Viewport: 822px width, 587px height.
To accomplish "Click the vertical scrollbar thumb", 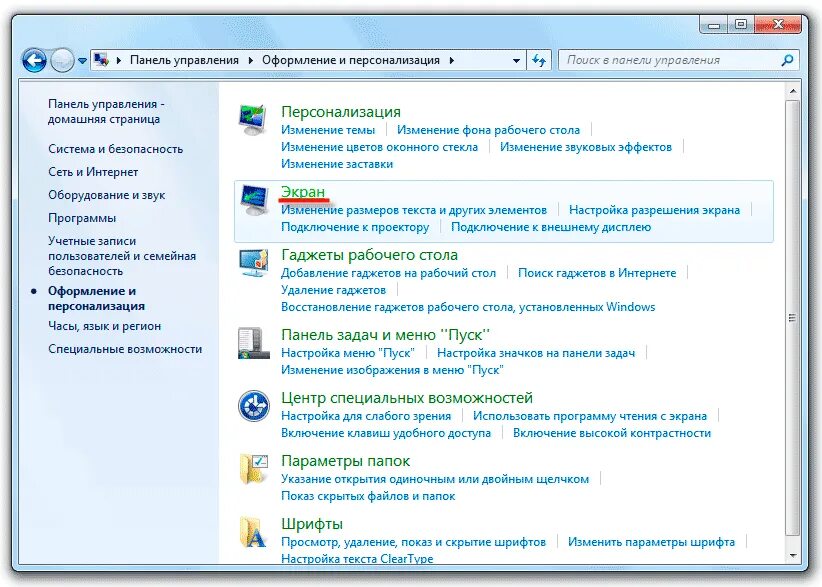I will (x=792, y=318).
